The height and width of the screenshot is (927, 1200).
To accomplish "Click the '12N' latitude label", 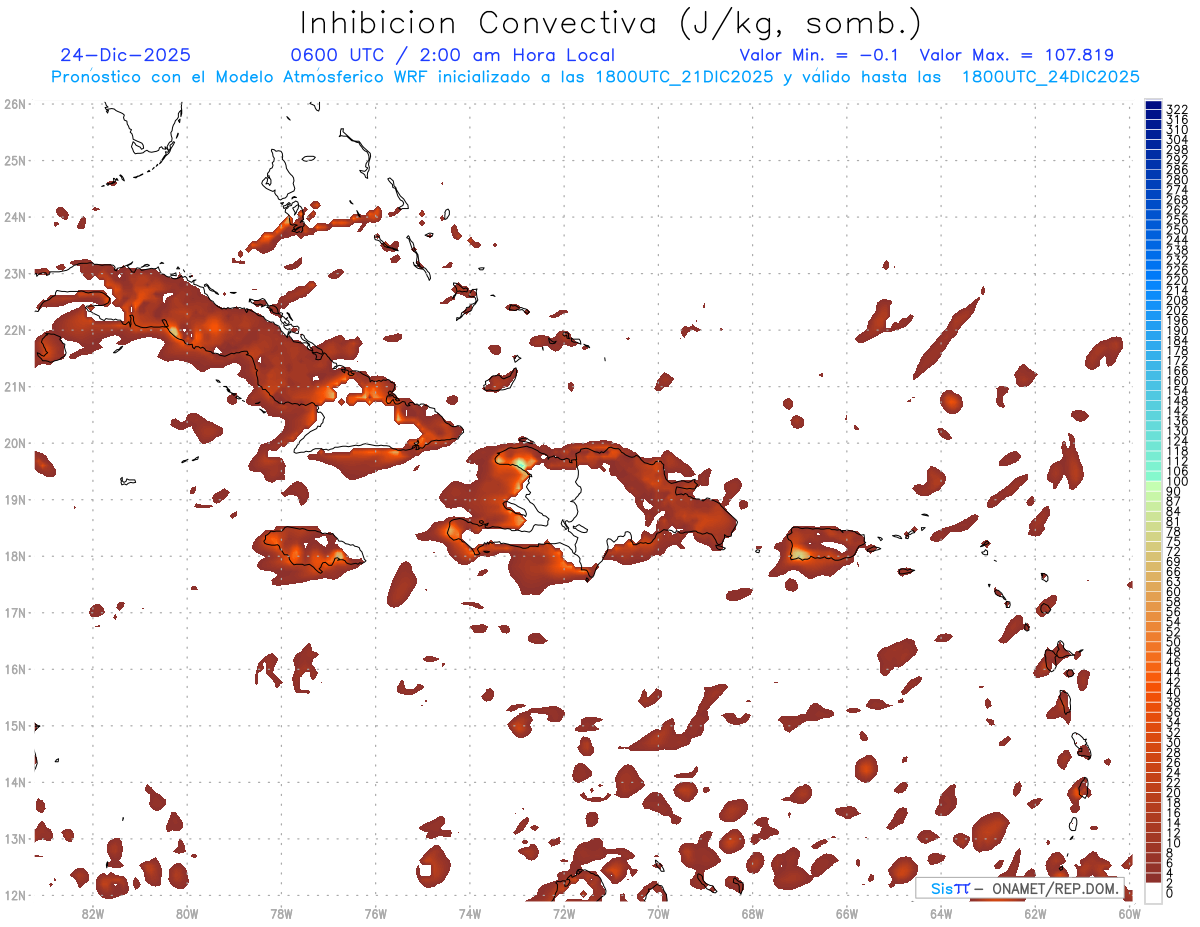I will pos(15,895).
